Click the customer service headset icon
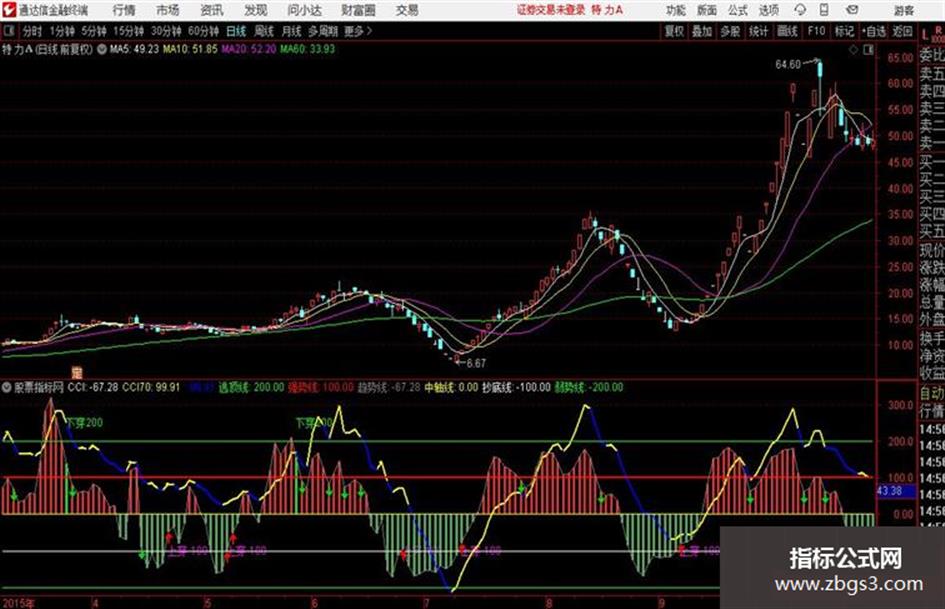 800,10
